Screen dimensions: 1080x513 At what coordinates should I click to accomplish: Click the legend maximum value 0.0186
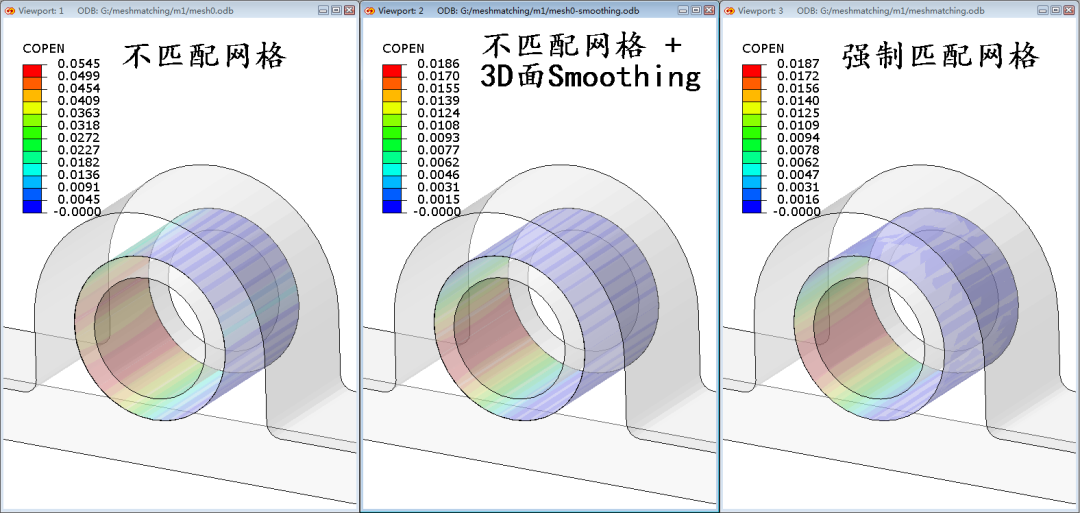pos(437,63)
